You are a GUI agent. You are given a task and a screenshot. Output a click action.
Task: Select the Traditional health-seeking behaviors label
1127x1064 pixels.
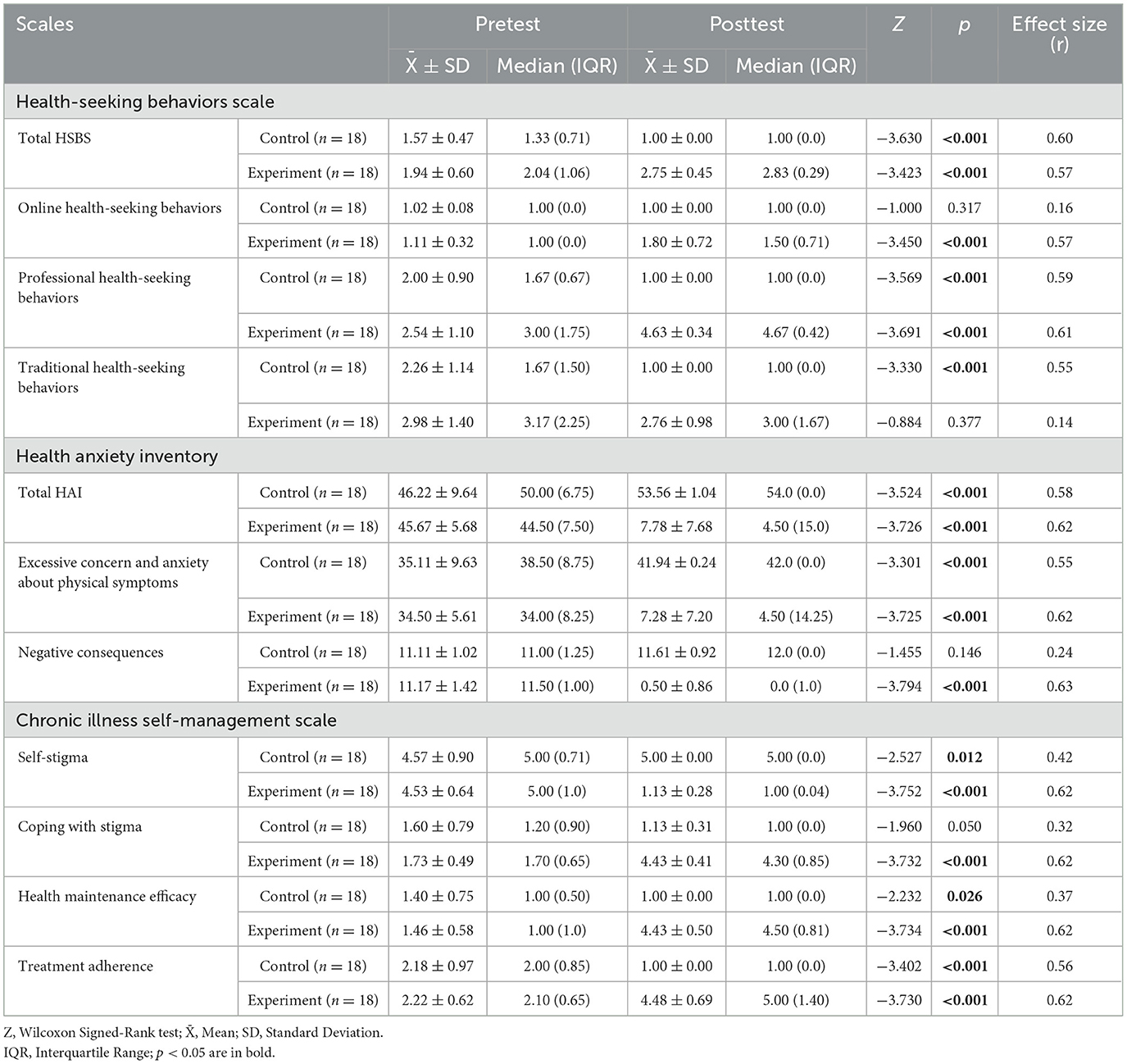(102, 378)
